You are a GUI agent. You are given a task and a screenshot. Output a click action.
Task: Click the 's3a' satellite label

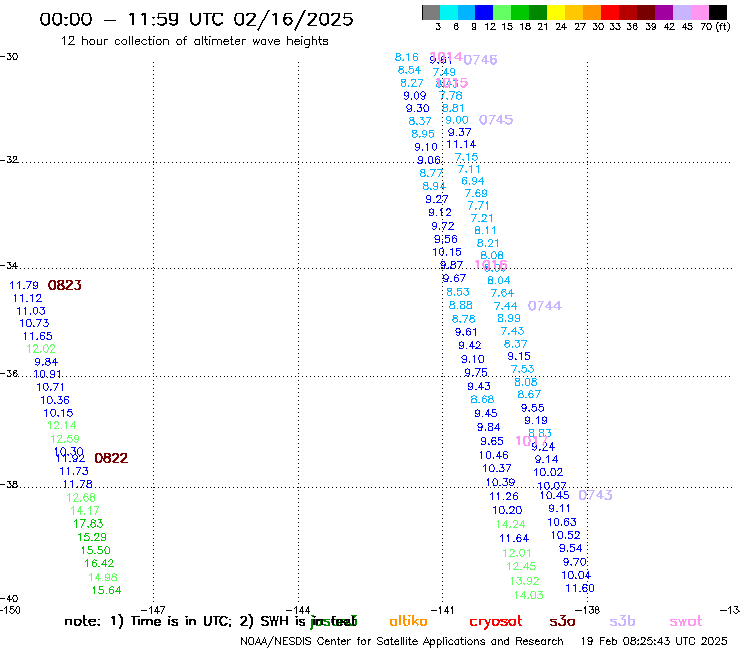[562, 622]
